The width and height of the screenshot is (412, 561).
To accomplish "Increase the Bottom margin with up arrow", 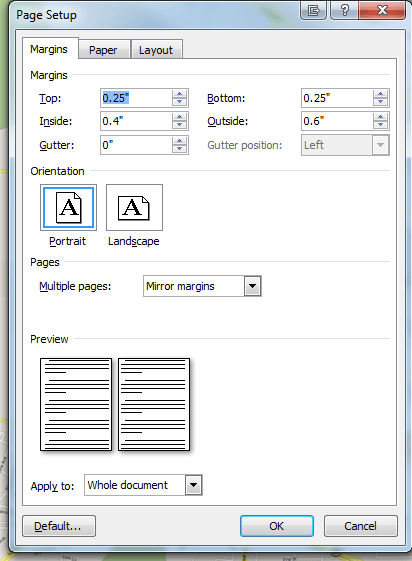I will coord(381,94).
